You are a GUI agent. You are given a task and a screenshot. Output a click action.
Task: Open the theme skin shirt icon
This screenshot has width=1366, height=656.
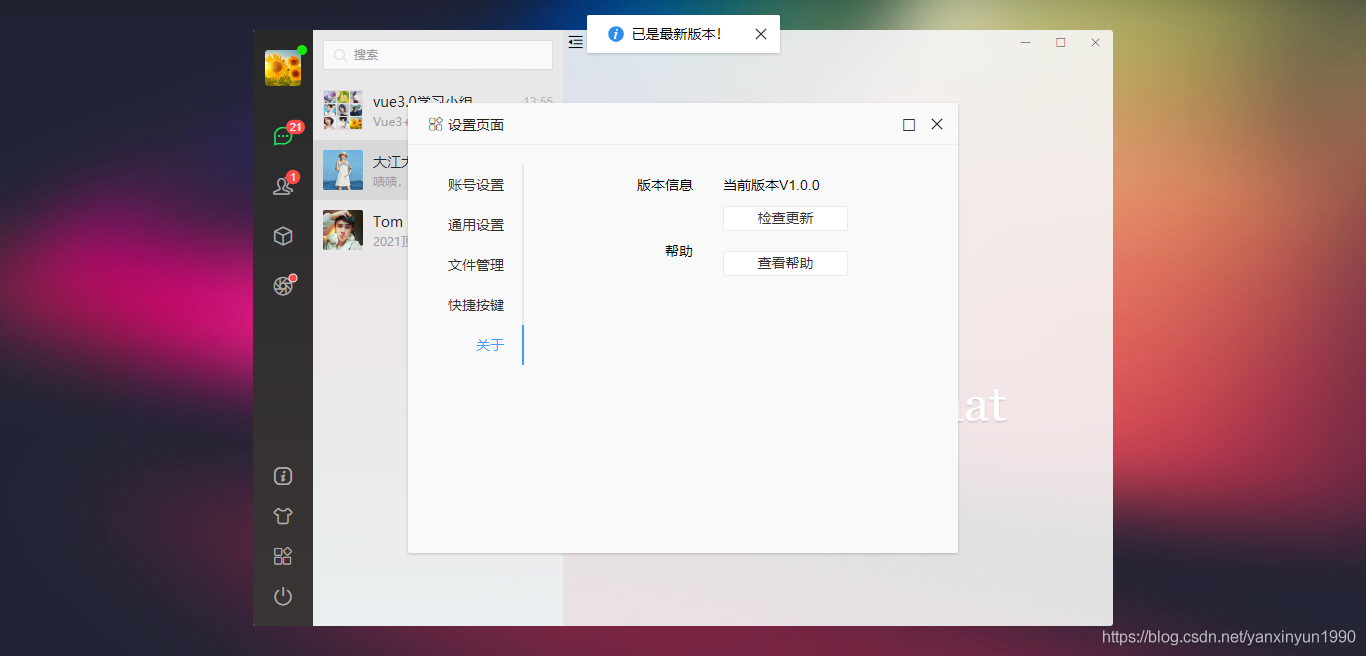point(283,516)
